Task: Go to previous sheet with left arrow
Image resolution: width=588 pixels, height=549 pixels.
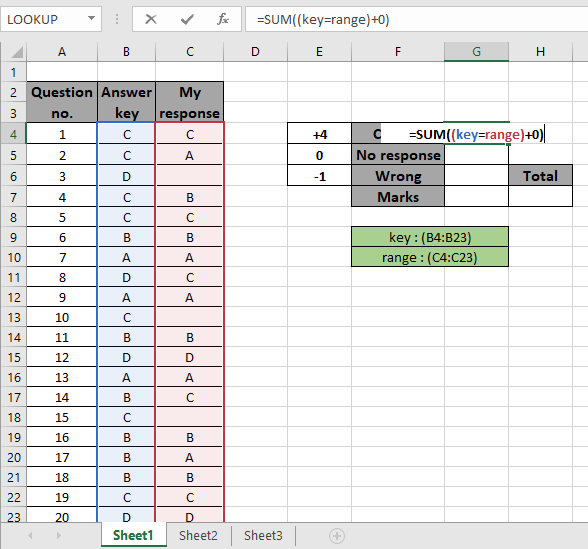Action: [30, 536]
